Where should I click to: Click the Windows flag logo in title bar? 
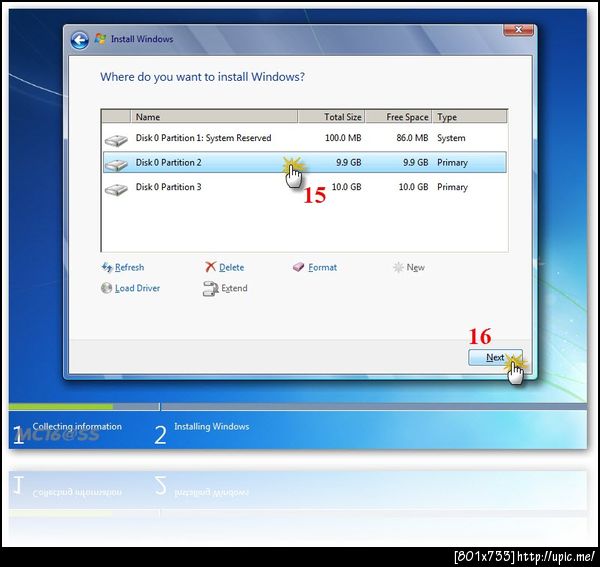coord(100,39)
